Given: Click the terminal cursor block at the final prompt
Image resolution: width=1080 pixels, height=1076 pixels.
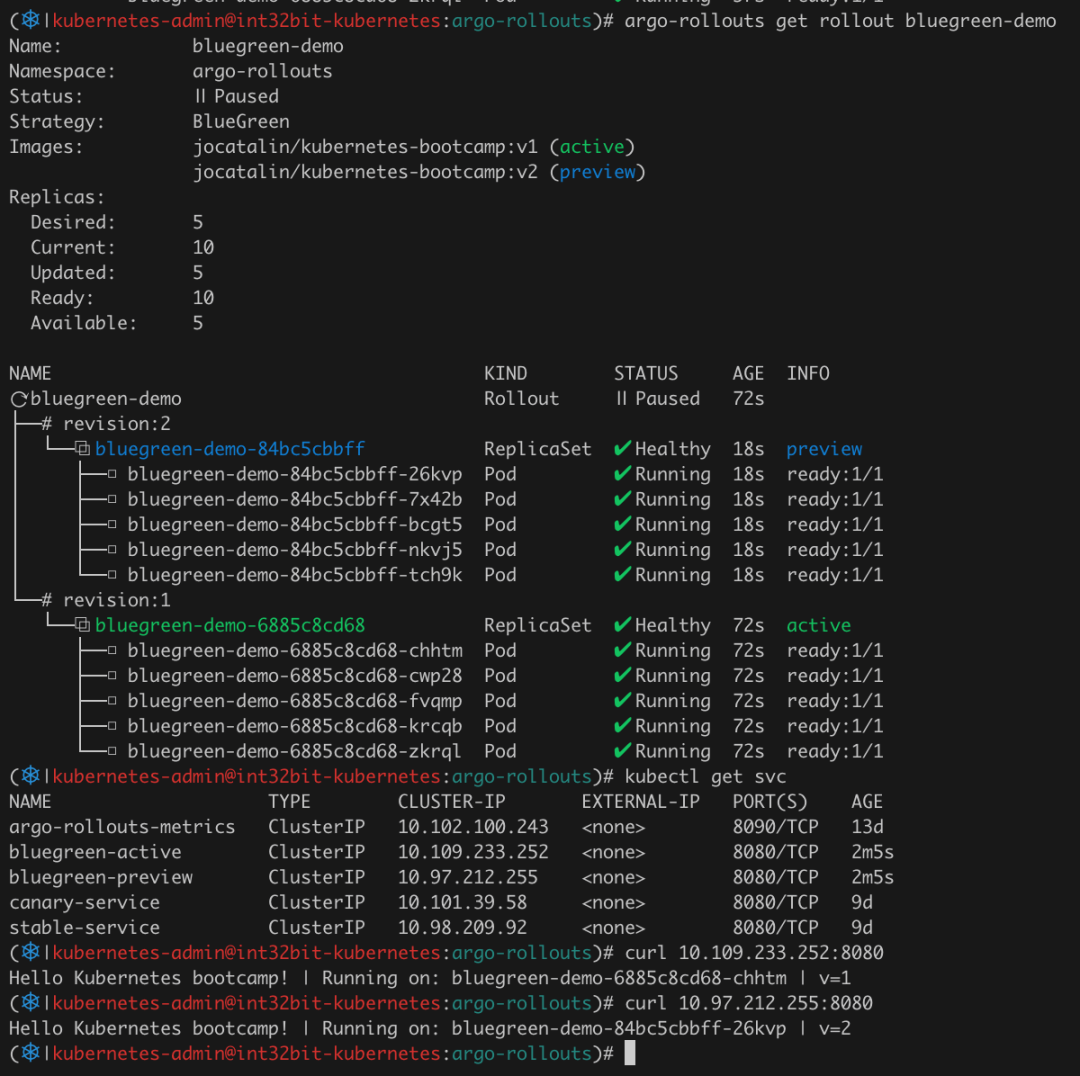Looking at the screenshot, I should pyautogui.click(x=630, y=1053).
